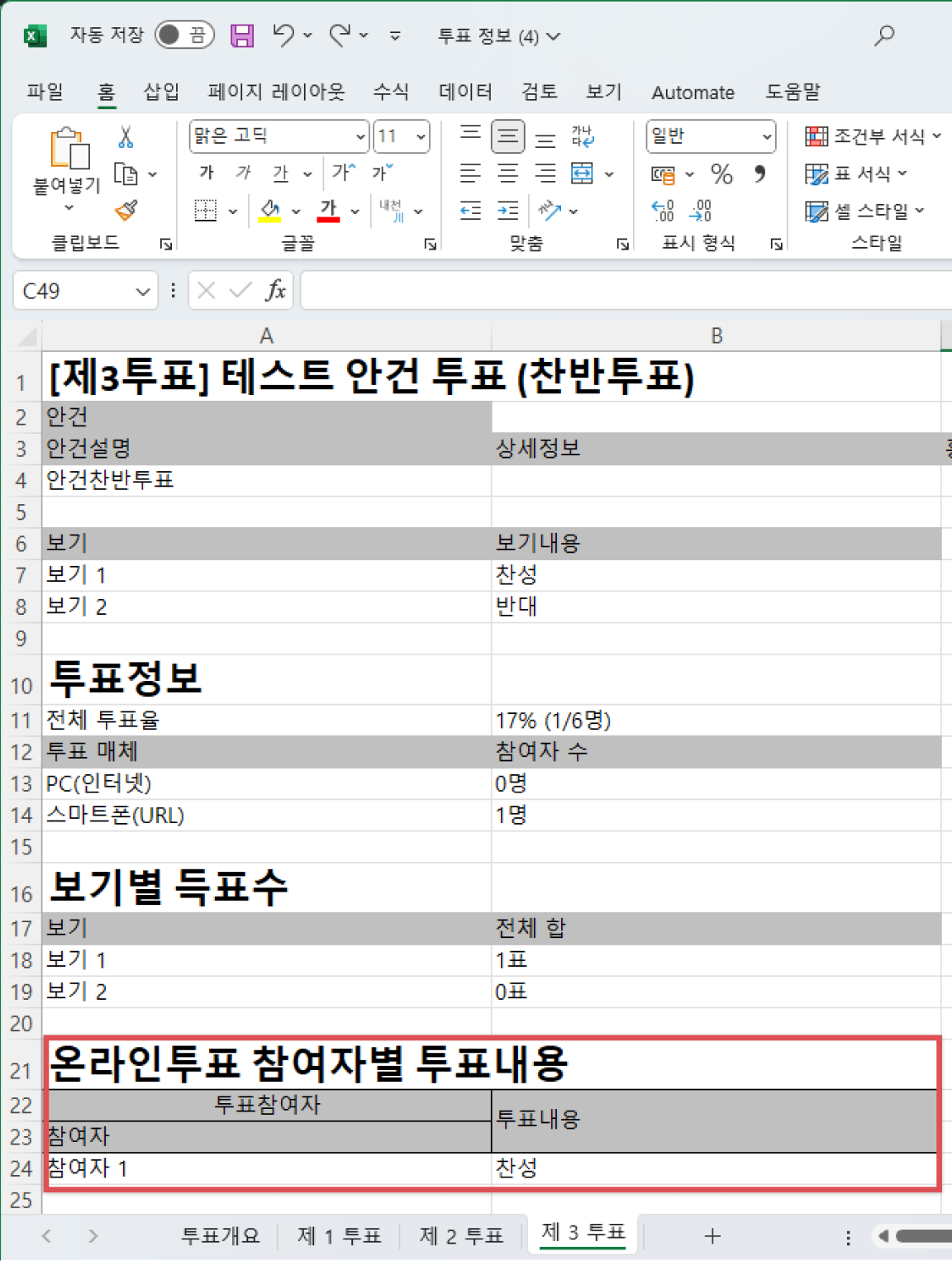Add a new sheet with plus button
This screenshot has width=952, height=1261.
pos(712,1235)
